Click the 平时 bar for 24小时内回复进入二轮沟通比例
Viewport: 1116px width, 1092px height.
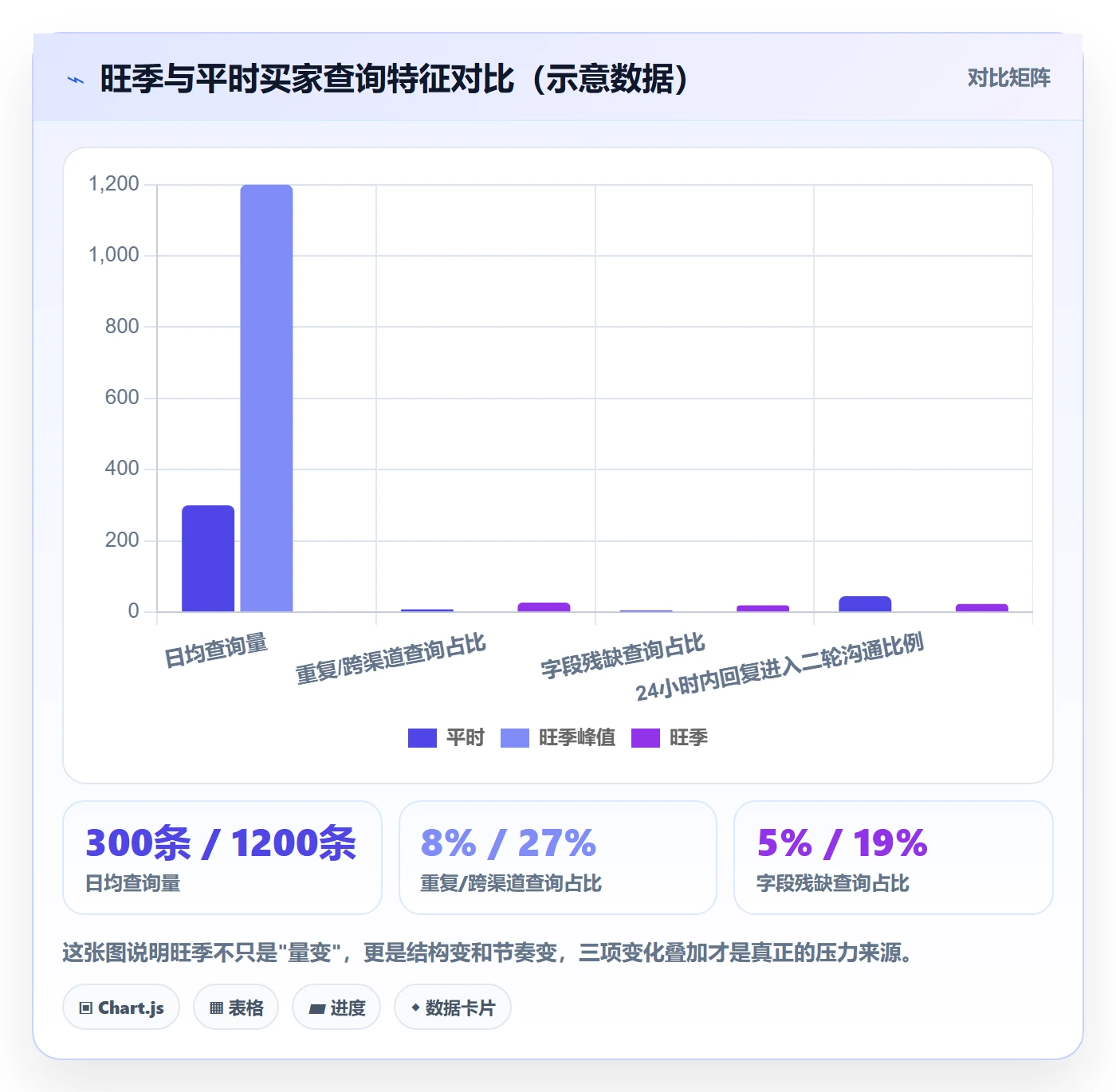865,604
